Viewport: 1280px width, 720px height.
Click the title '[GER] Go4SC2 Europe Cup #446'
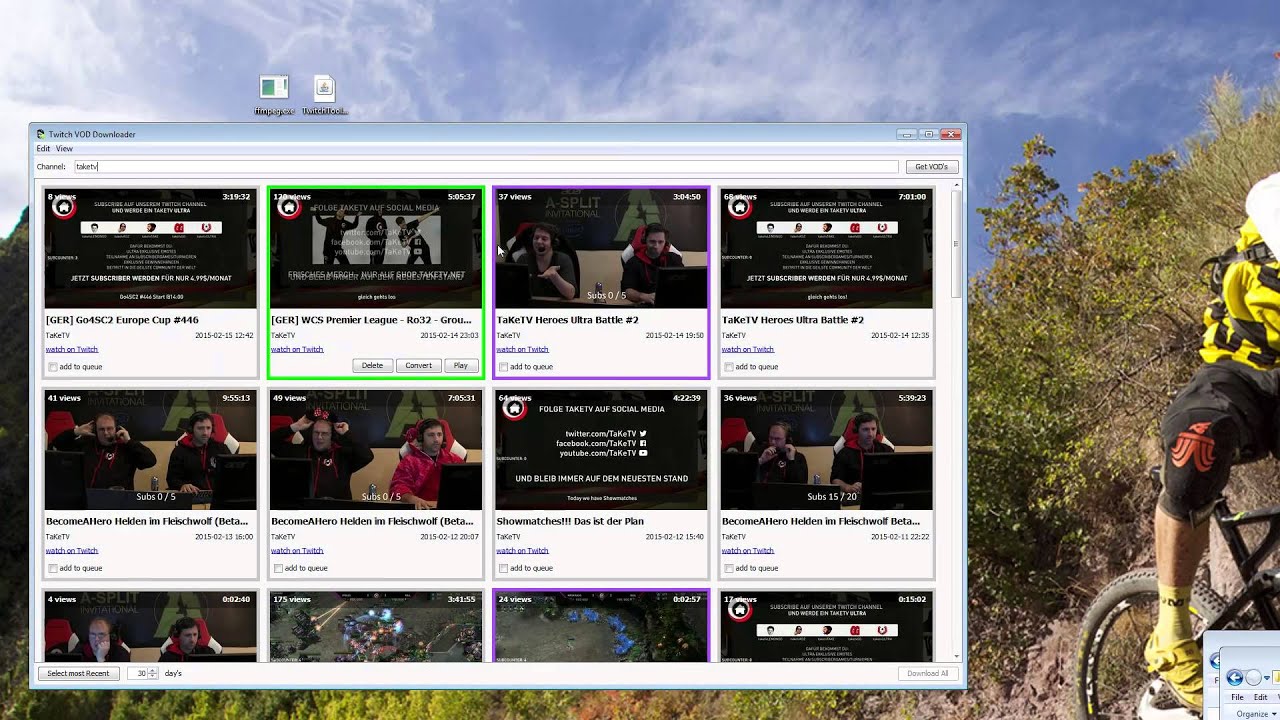[x=122, y=320]
